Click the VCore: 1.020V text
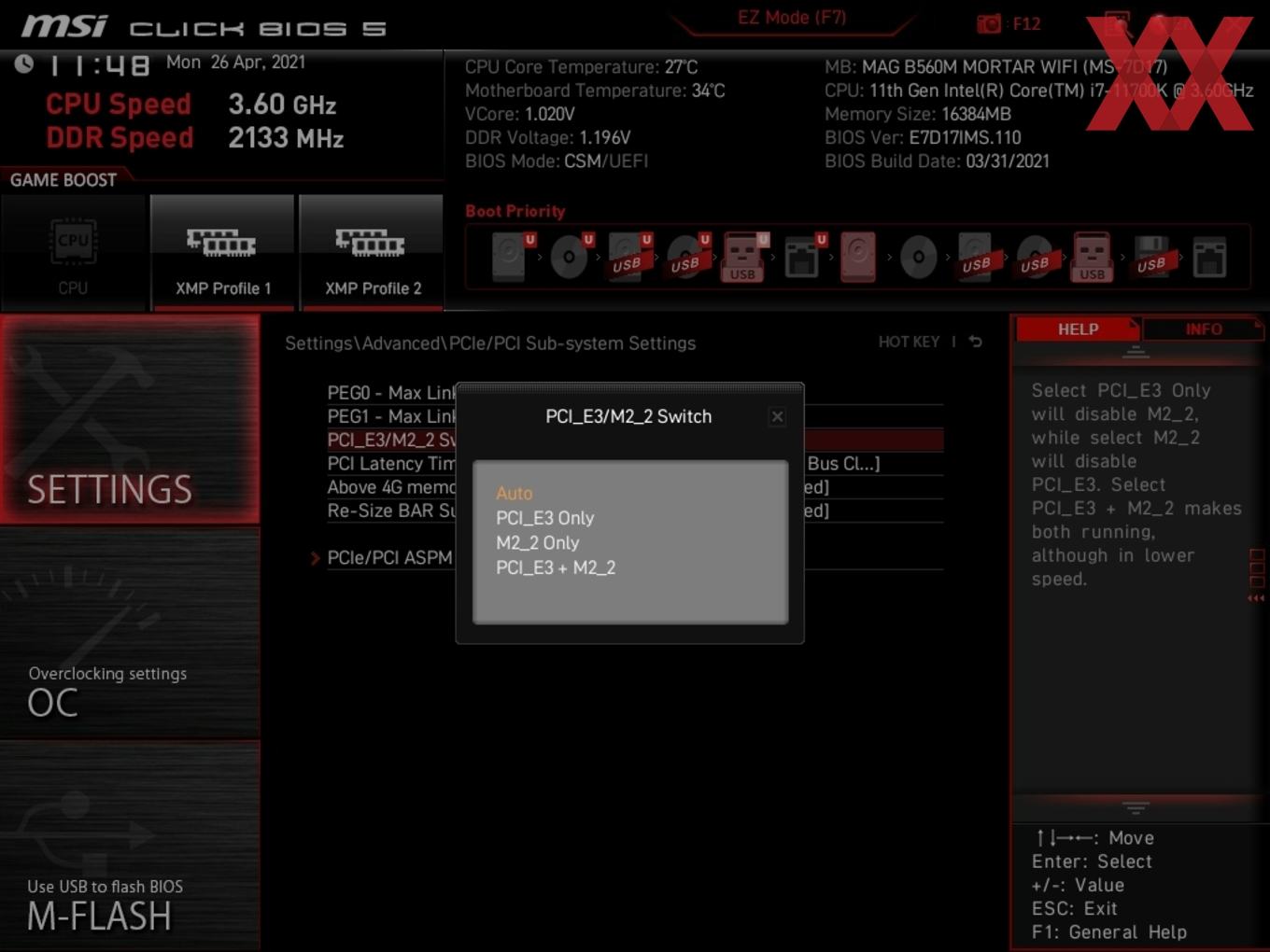This screenshot has height=952, width=1270. (x=519, y=115)
